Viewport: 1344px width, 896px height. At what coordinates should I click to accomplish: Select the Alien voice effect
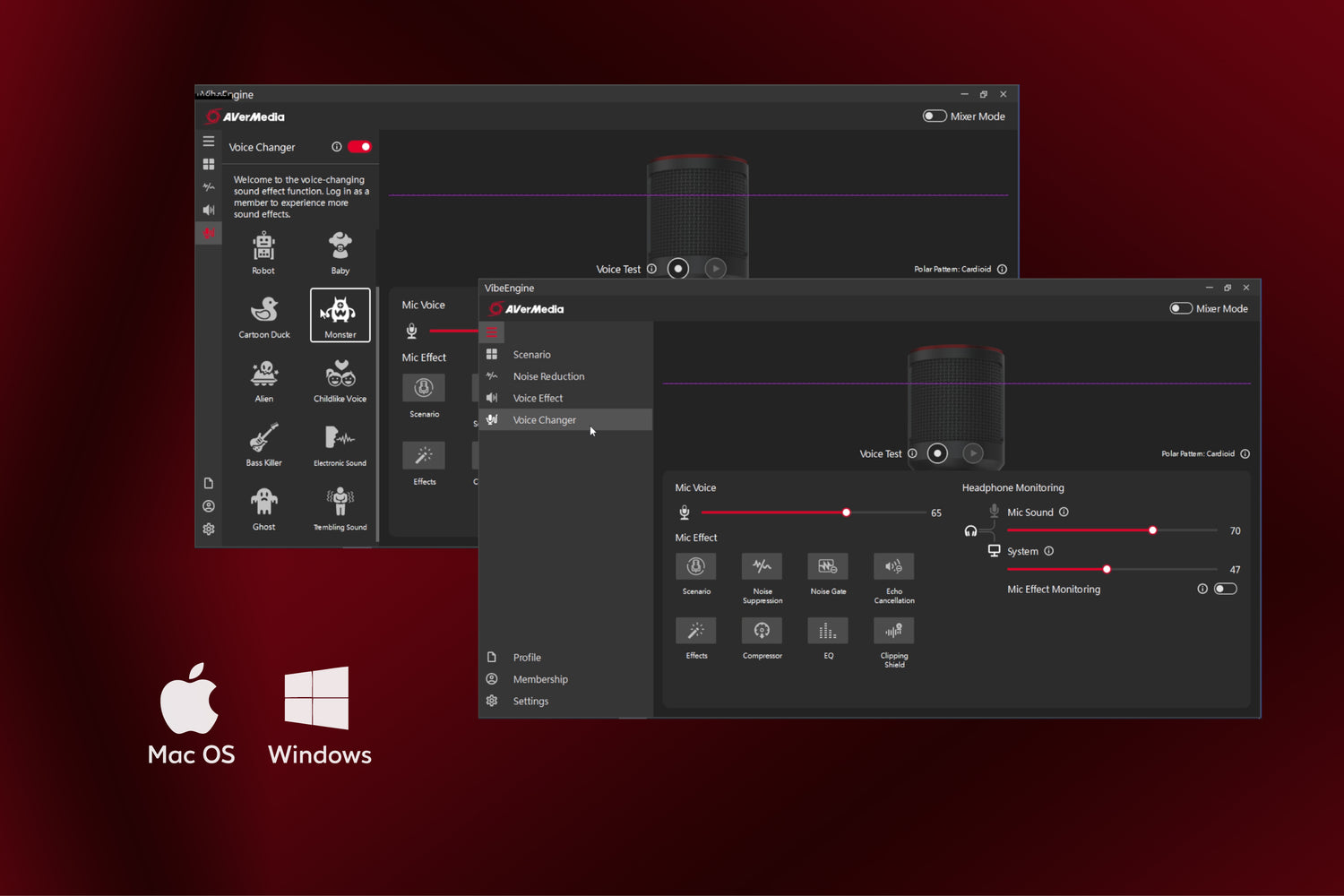pyautogui.click(x=263, y=381)
